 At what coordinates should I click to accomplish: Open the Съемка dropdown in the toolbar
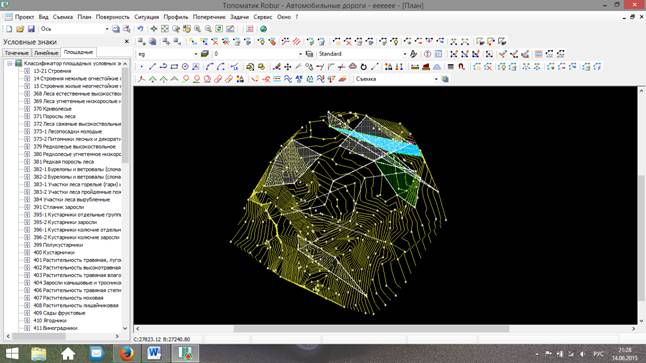click(436, 79)
